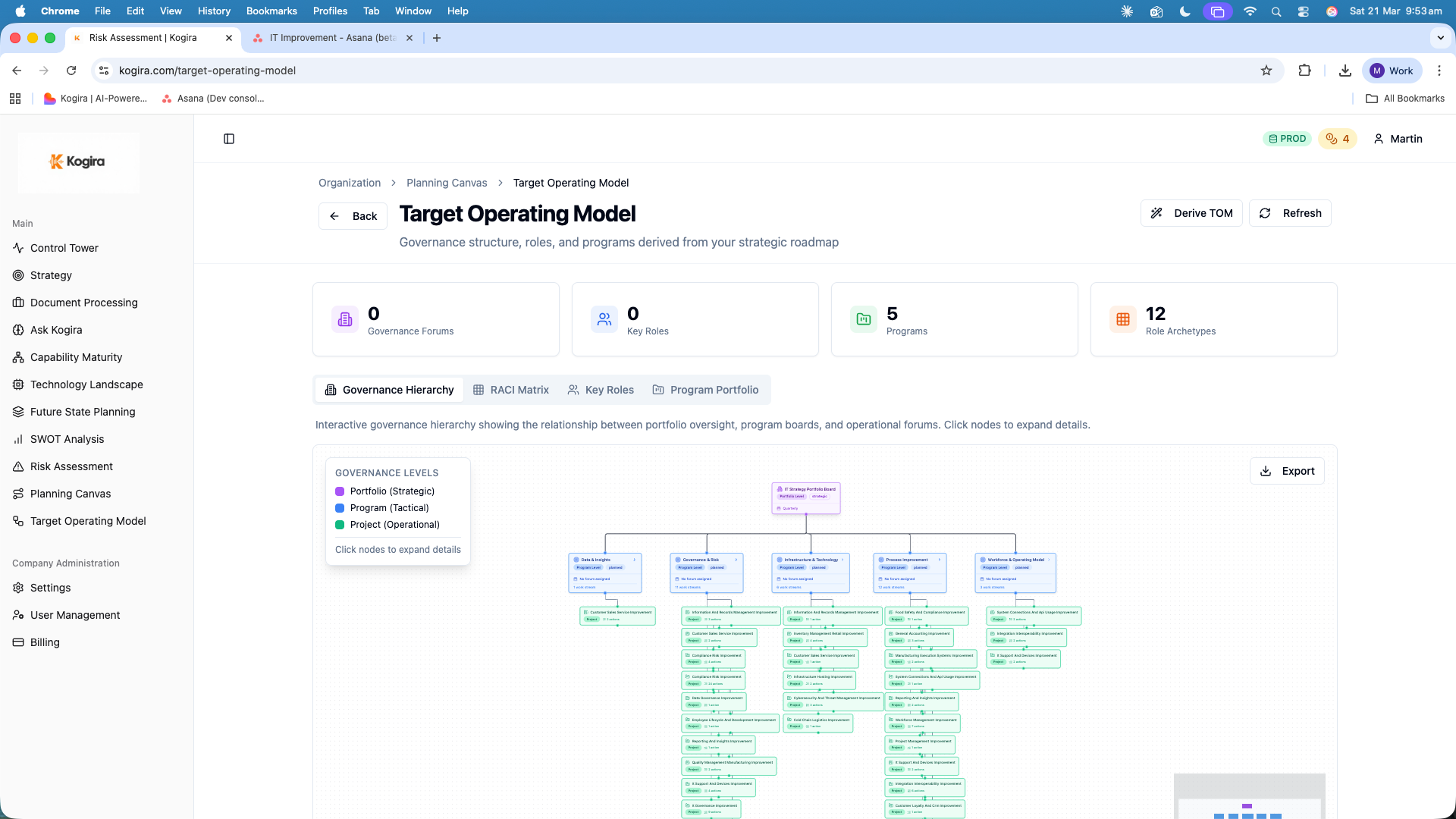Open the Bookmarks menu in the menu bar
This screenshot has height=819, width=1456.
[271, 11]
